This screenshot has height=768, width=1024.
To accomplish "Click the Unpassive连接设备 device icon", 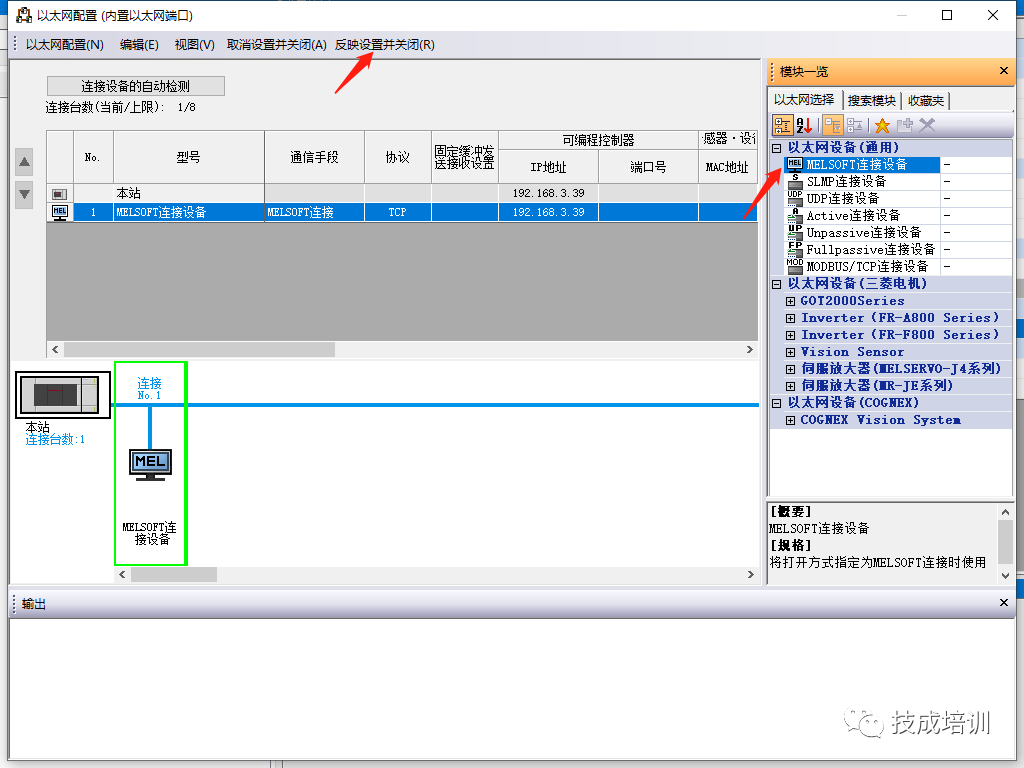I will click(x=795, y=232).
